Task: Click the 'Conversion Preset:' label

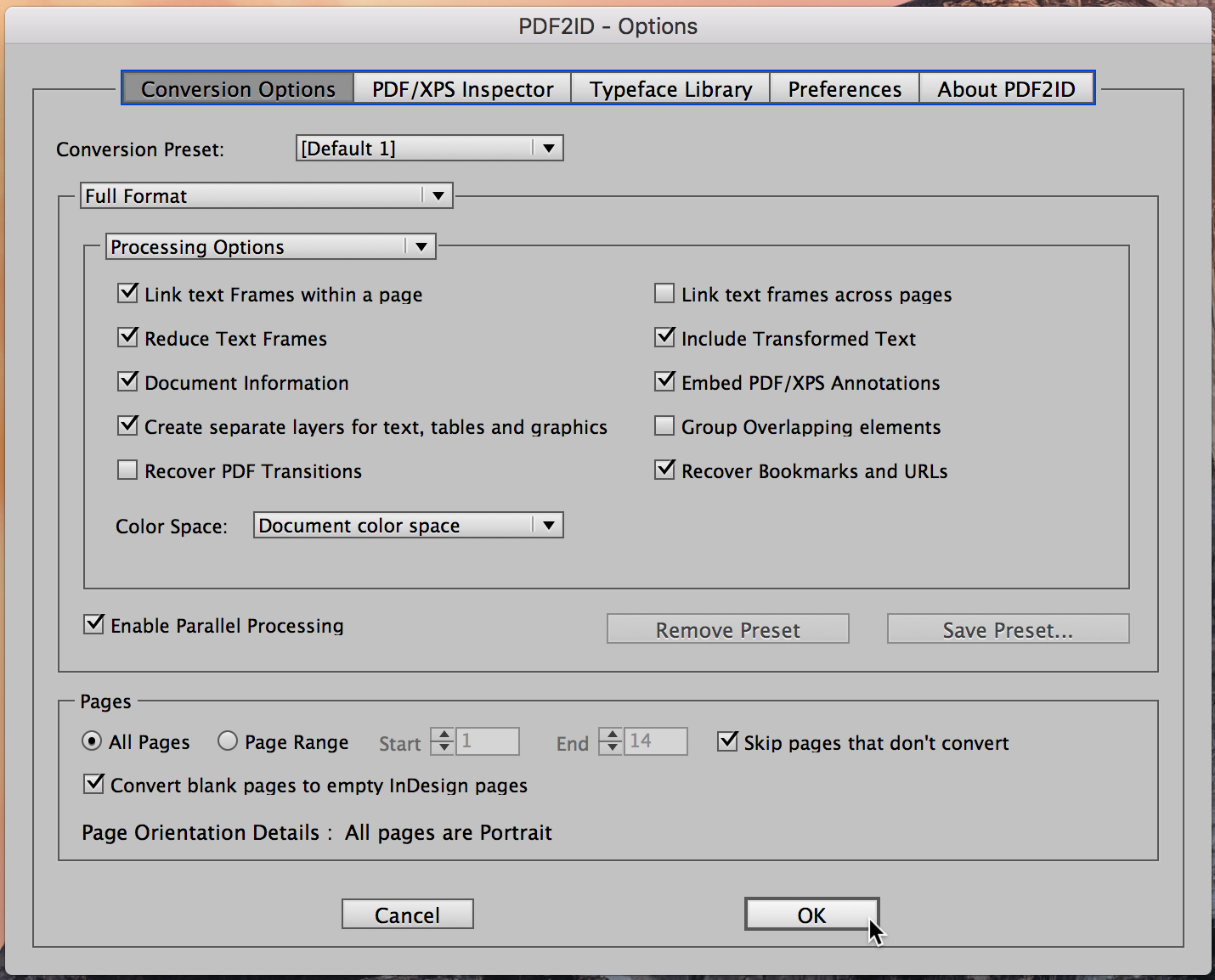Action: 140,149
